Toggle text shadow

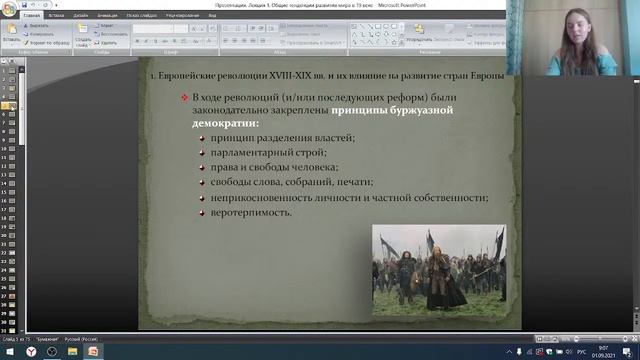(174, 41)
